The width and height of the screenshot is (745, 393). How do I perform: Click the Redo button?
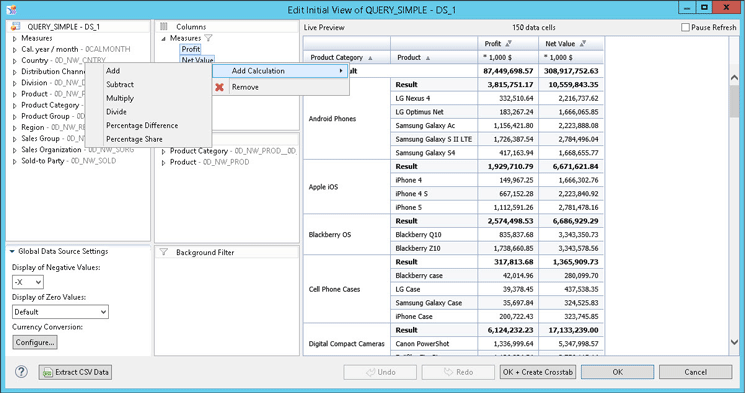pos(458,372)
